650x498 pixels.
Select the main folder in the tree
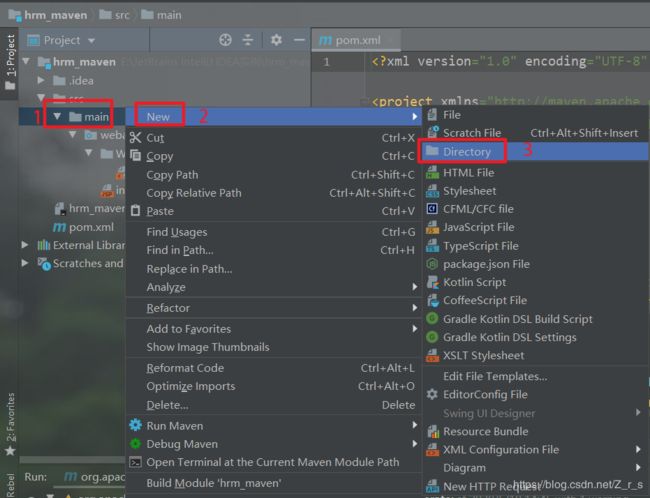[90, 117]
